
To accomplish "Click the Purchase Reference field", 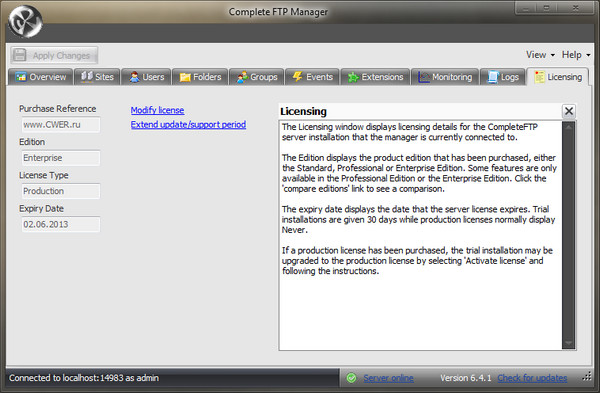I will pos(60,125).
